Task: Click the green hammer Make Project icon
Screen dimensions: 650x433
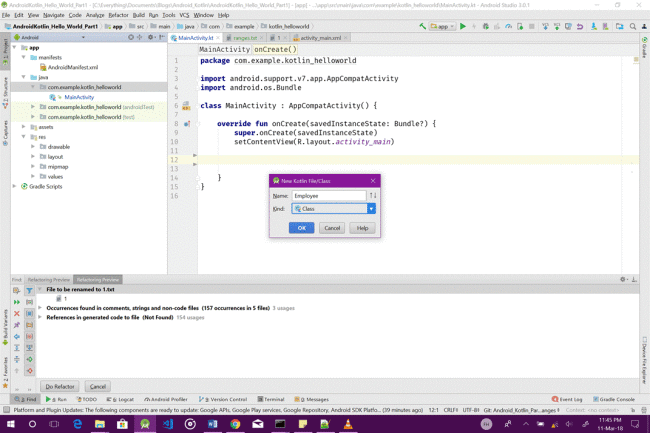Action: [422, 26]
